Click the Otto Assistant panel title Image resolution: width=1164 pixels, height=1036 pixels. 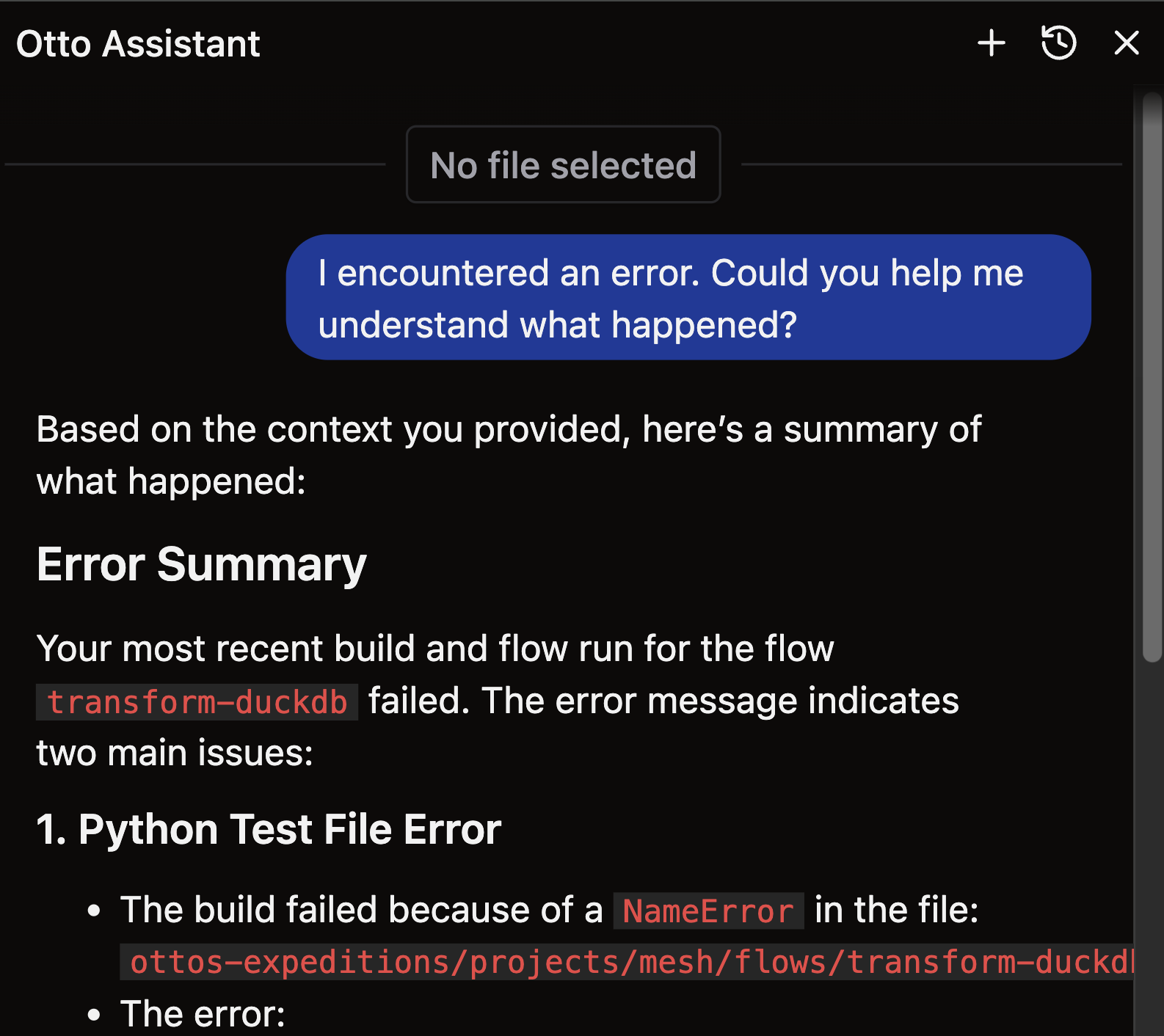[138, 44]
